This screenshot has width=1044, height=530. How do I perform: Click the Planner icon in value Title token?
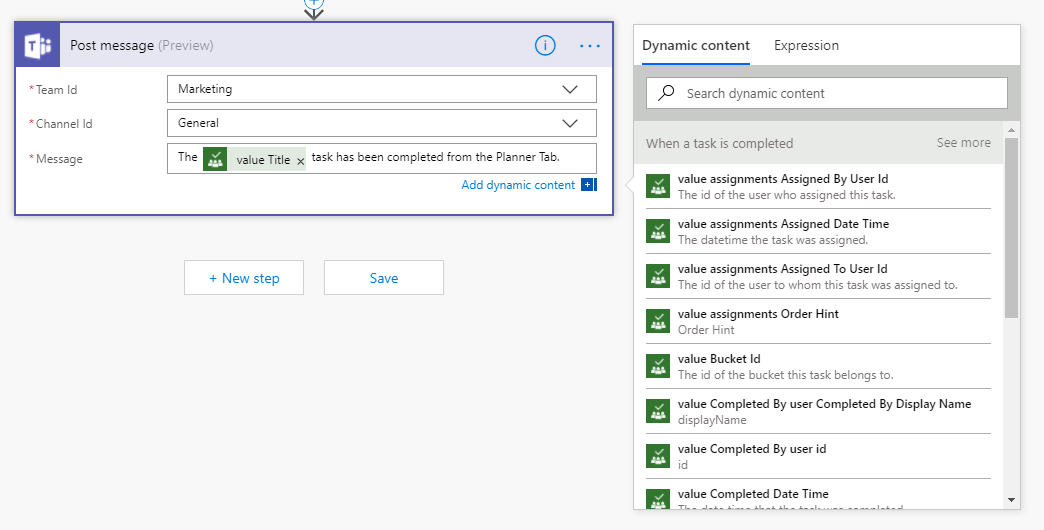point(215,159)
